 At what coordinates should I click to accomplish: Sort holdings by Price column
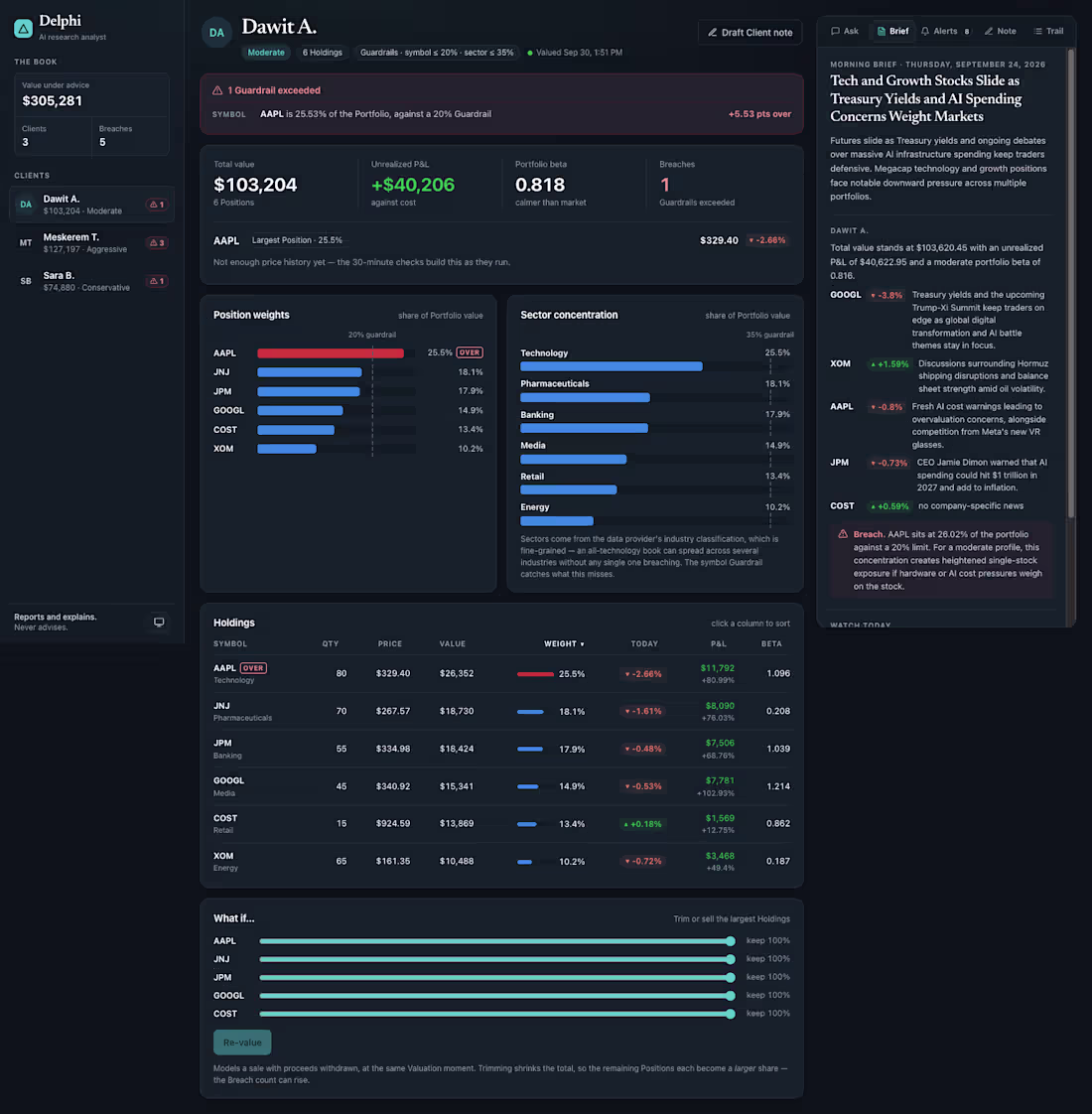point(390,643)
